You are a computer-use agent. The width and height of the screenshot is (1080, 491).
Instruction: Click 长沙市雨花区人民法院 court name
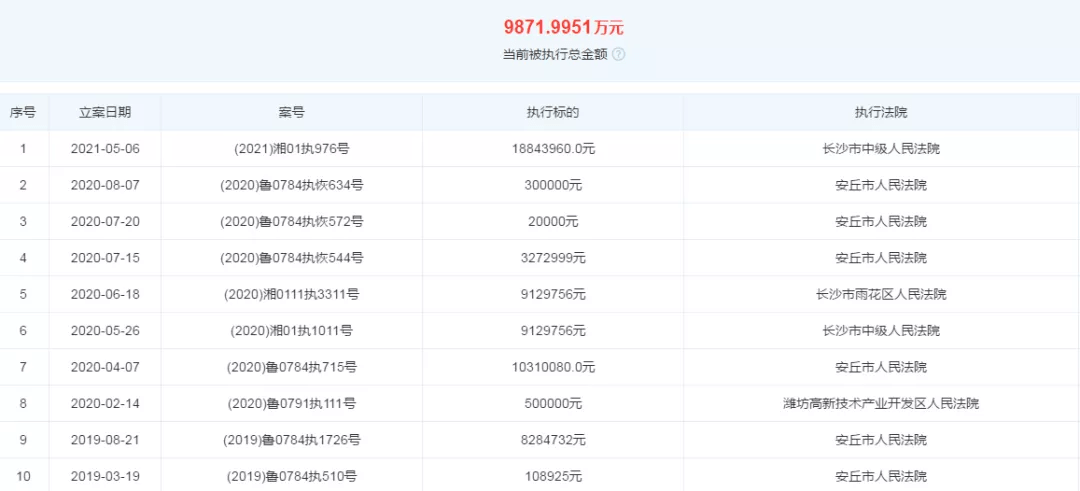(x=881, y=295)
